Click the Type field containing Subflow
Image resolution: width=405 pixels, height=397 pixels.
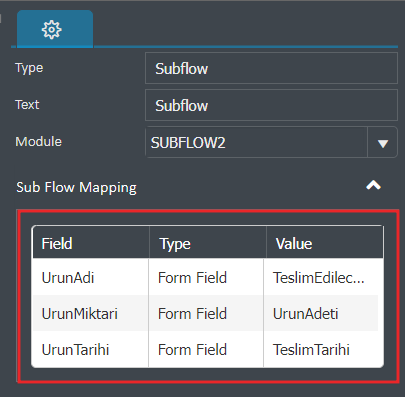271,68
